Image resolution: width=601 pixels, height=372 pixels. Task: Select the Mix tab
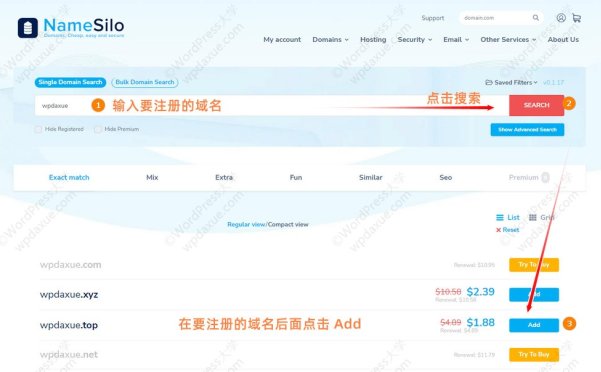pyautogui.click(x=152, y=177)
